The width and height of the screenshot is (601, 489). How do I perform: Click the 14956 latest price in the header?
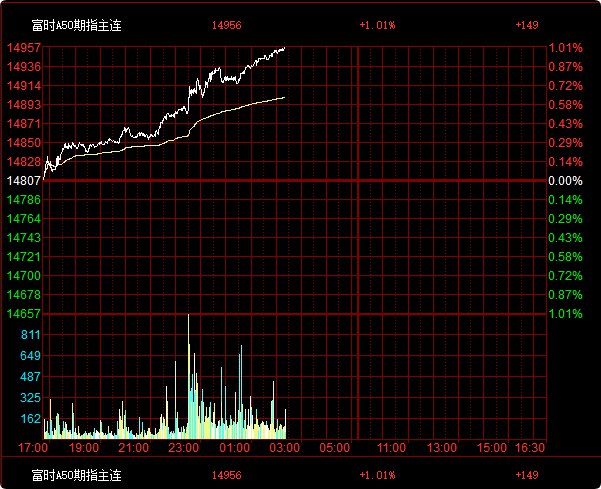click(x=227, y=24)
